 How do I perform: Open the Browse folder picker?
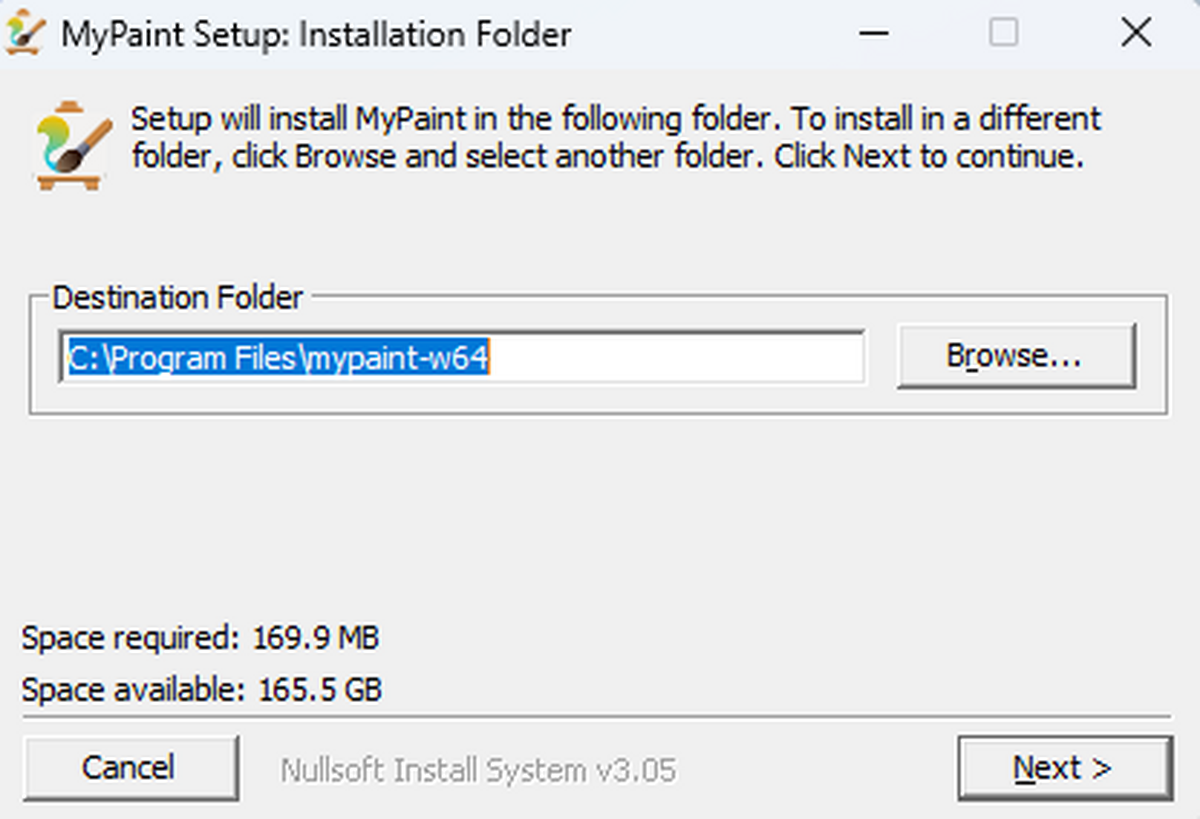pyautogui.click(x=1015, y=356)
